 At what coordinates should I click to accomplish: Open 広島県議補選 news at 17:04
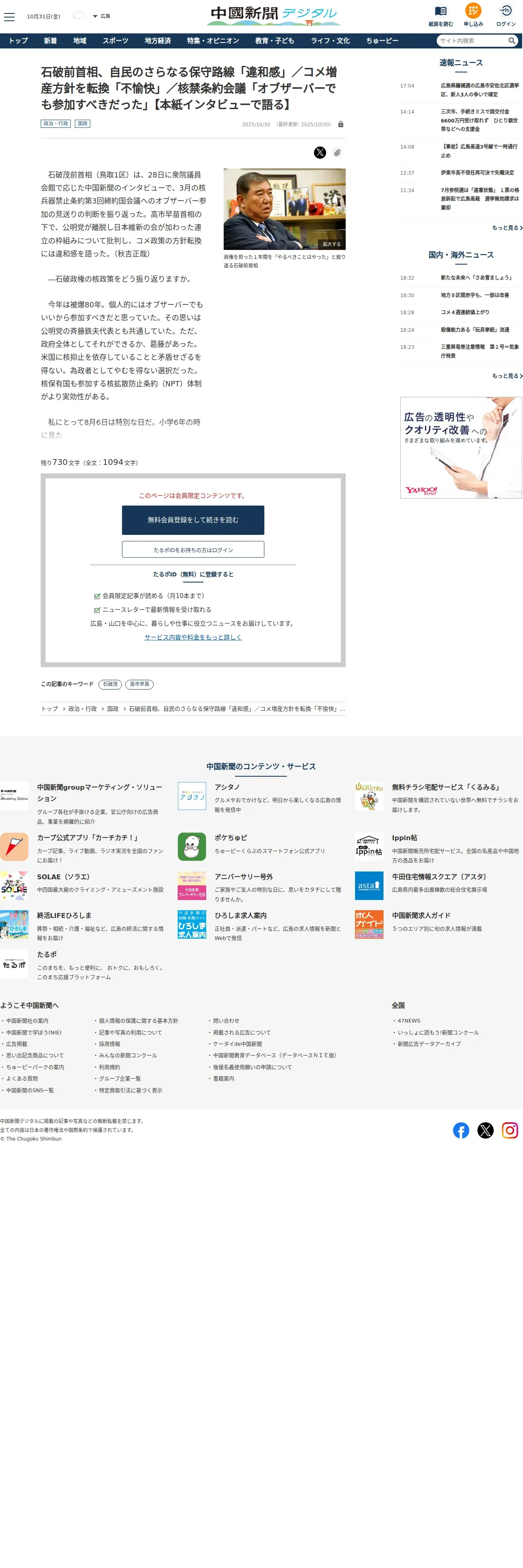[479, 90]
